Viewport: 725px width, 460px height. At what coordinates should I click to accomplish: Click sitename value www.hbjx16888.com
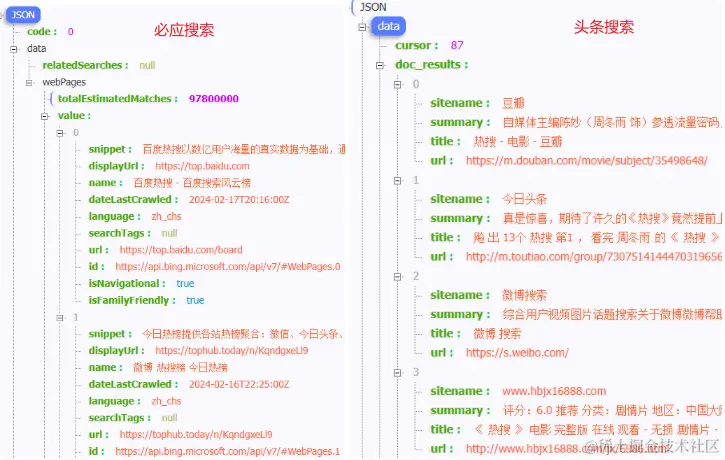click(x=554, y=391)
